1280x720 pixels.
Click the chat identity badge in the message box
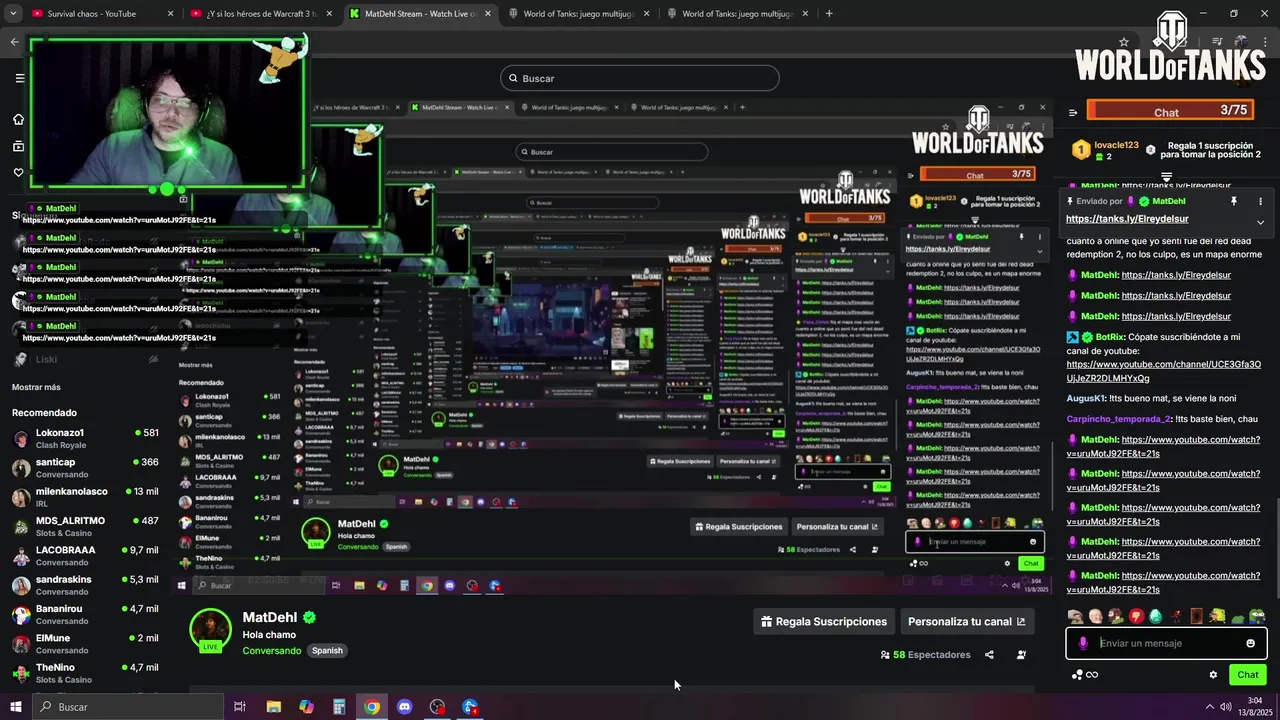1083,643
